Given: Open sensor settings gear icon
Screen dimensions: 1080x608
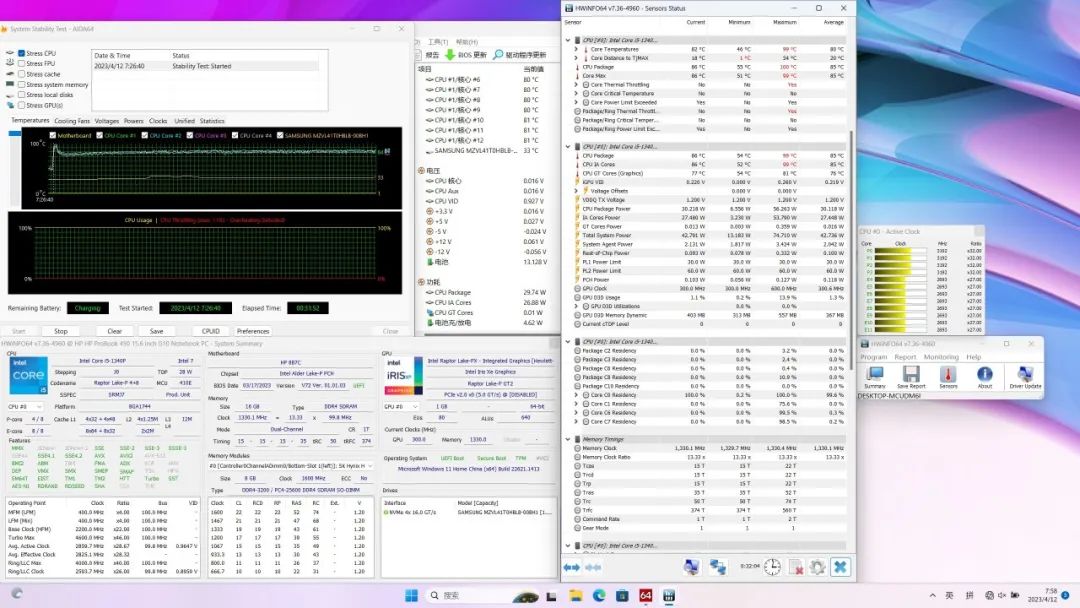Looking at the screenshot, I should point(818,567).
